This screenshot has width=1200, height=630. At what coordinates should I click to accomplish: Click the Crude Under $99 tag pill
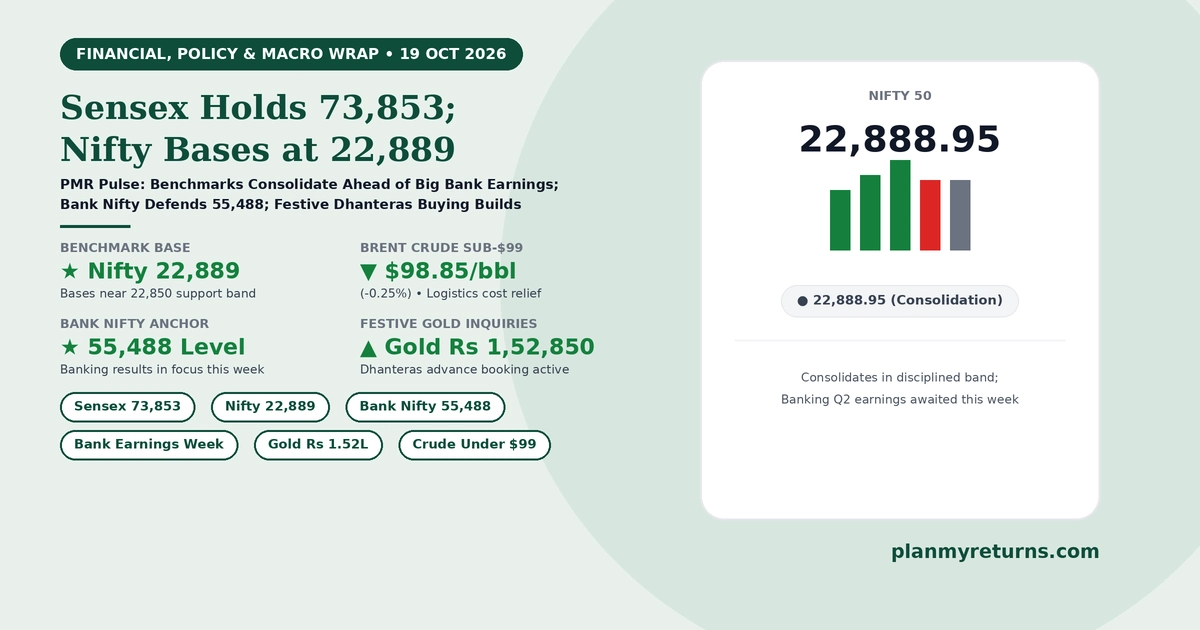[x=474, y=445]
